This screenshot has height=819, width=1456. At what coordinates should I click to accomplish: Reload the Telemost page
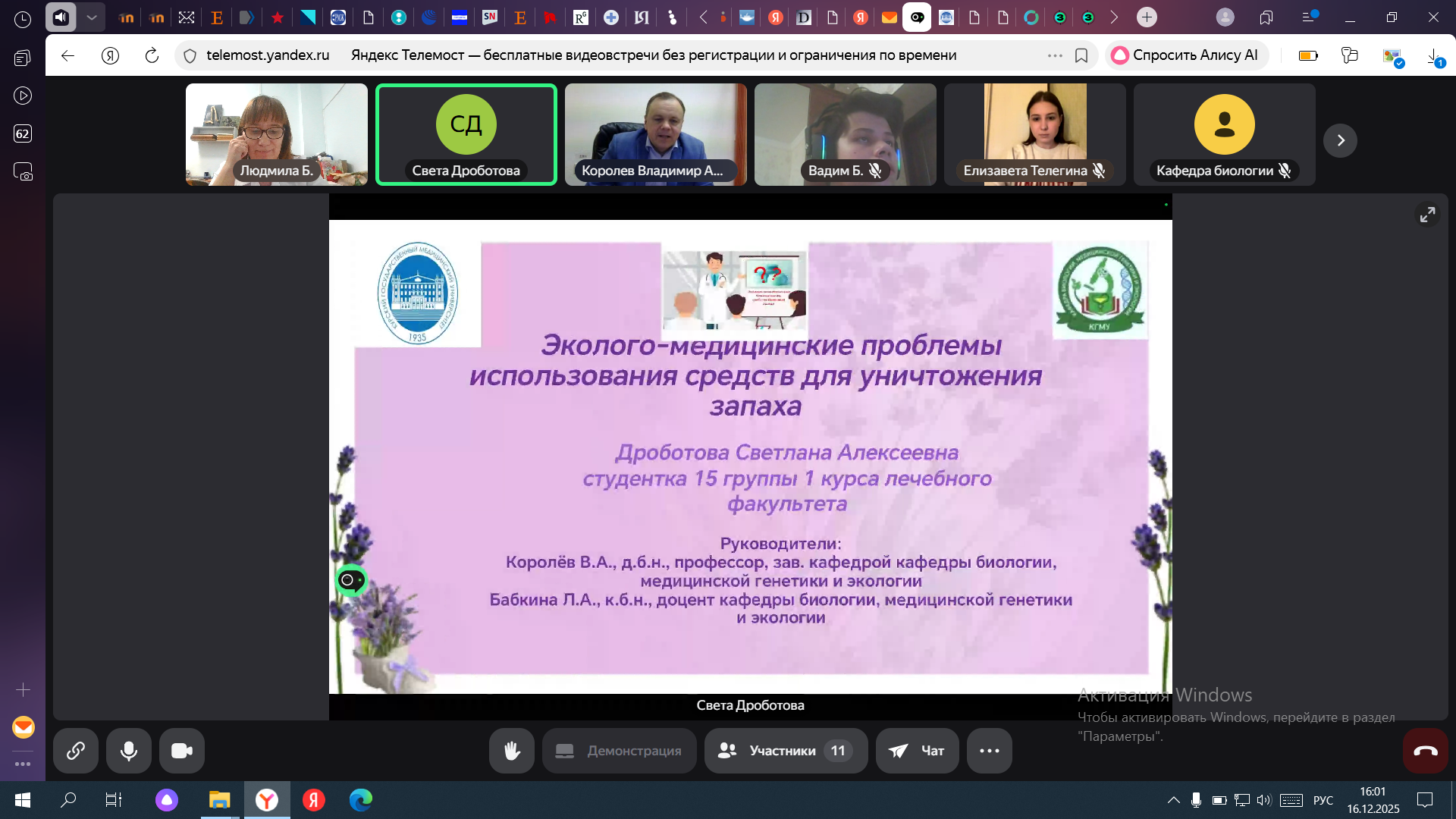pos(152,55)
